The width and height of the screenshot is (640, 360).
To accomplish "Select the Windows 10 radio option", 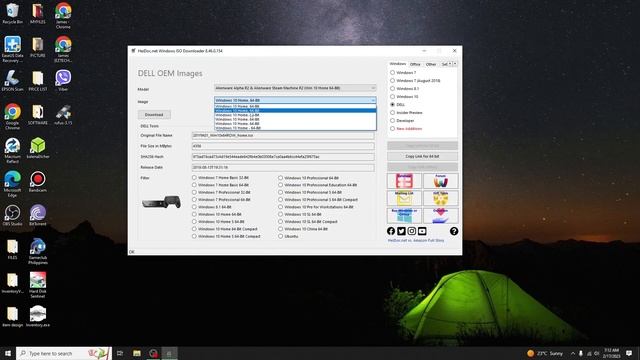I will (x=392, y=96).
